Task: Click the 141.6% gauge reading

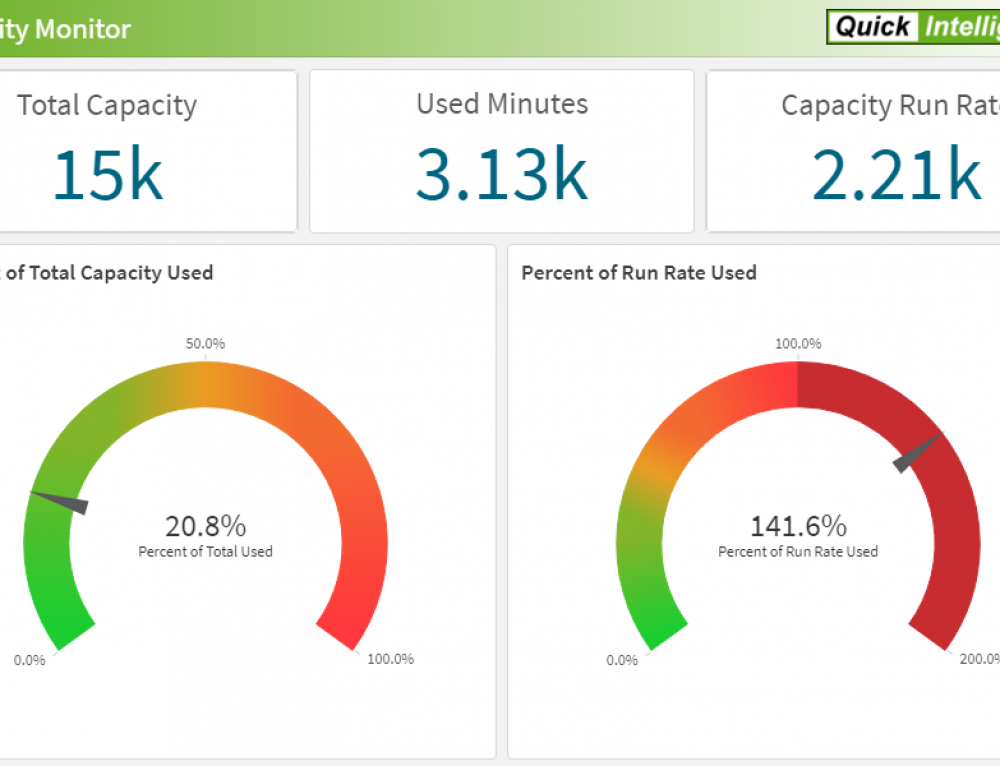Action: (x=798, y=525)
